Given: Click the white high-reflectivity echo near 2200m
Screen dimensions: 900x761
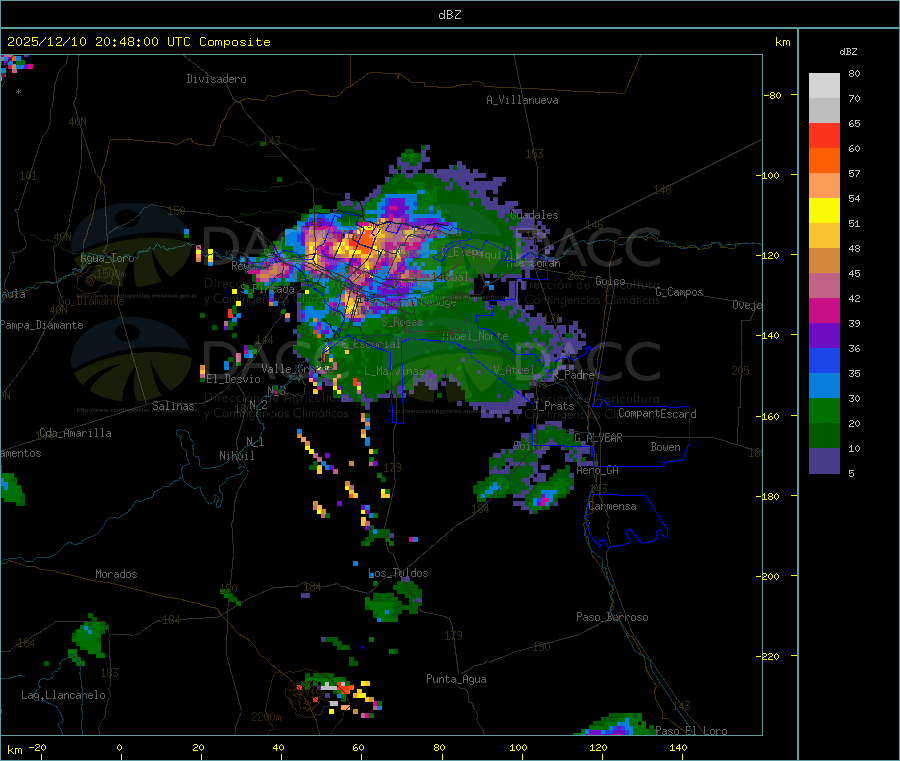Looking at the screenshot, I should point(329,686).
